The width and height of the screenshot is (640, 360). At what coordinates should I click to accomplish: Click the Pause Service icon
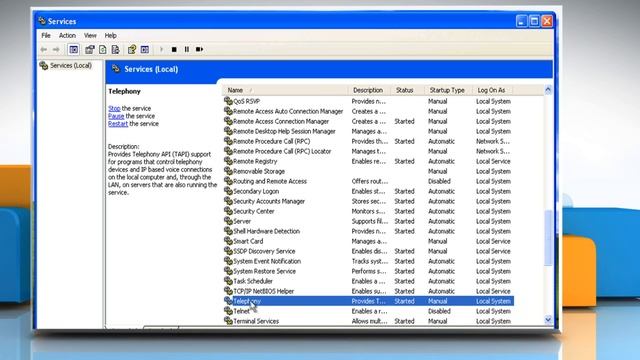point(187,49)
